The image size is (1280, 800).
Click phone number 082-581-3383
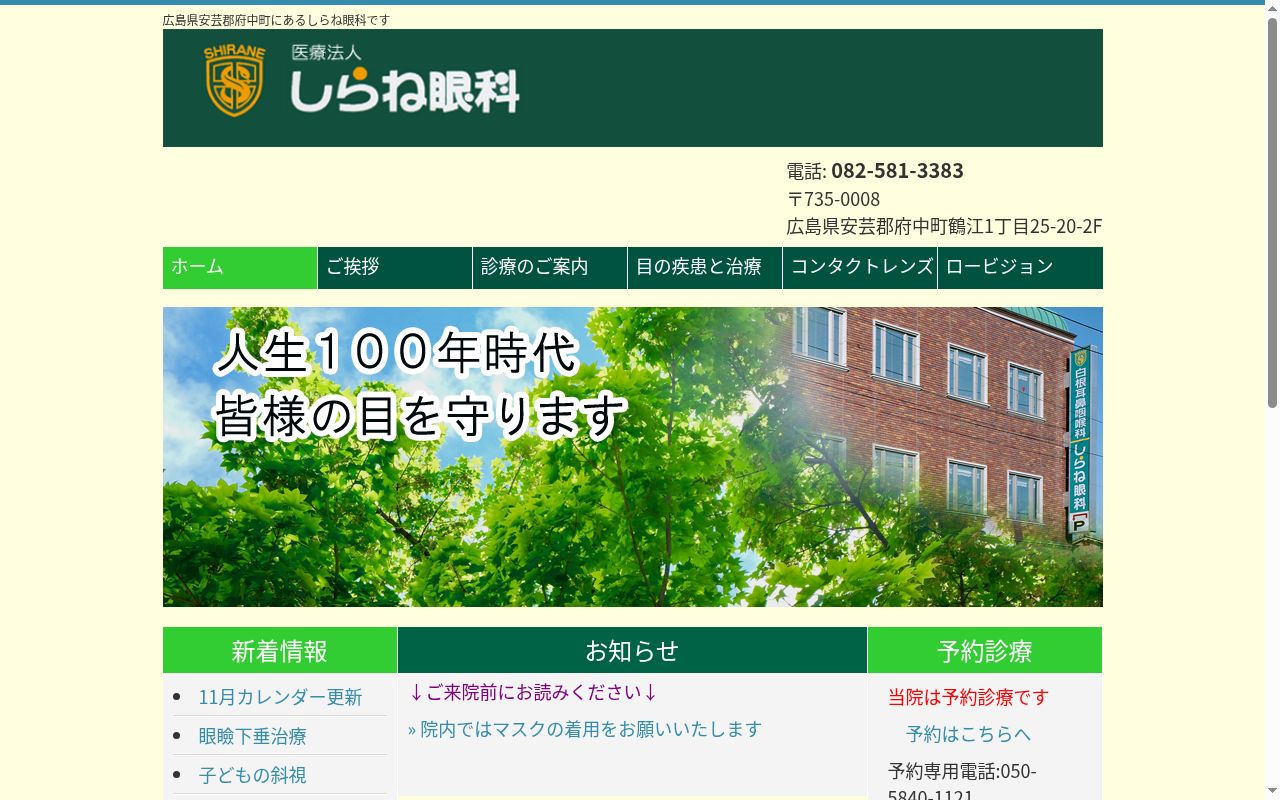(x=897, y=171)
